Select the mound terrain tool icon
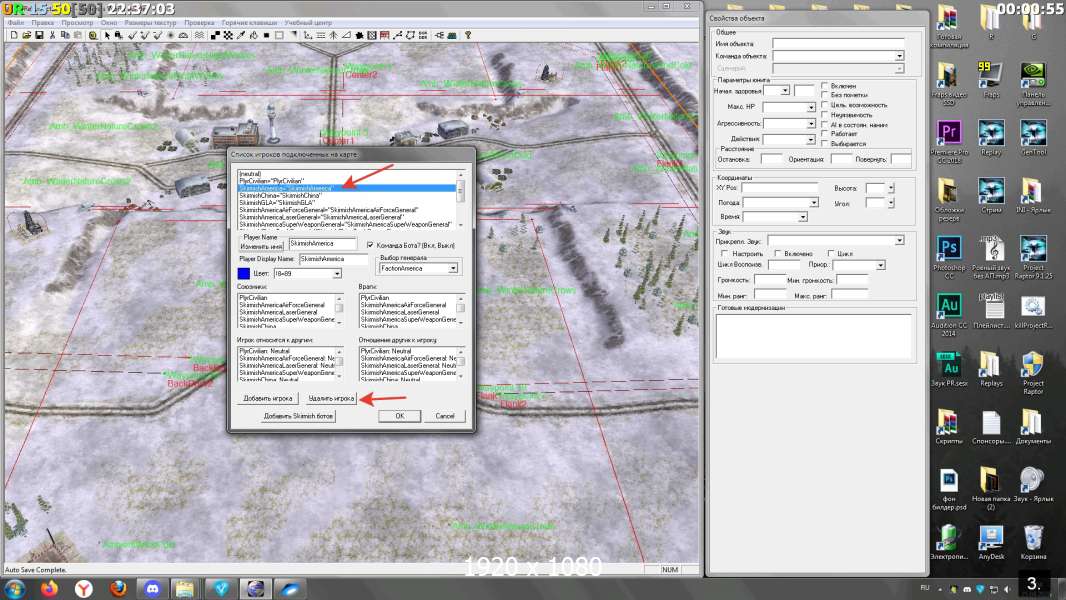 (x=183, y=35)
